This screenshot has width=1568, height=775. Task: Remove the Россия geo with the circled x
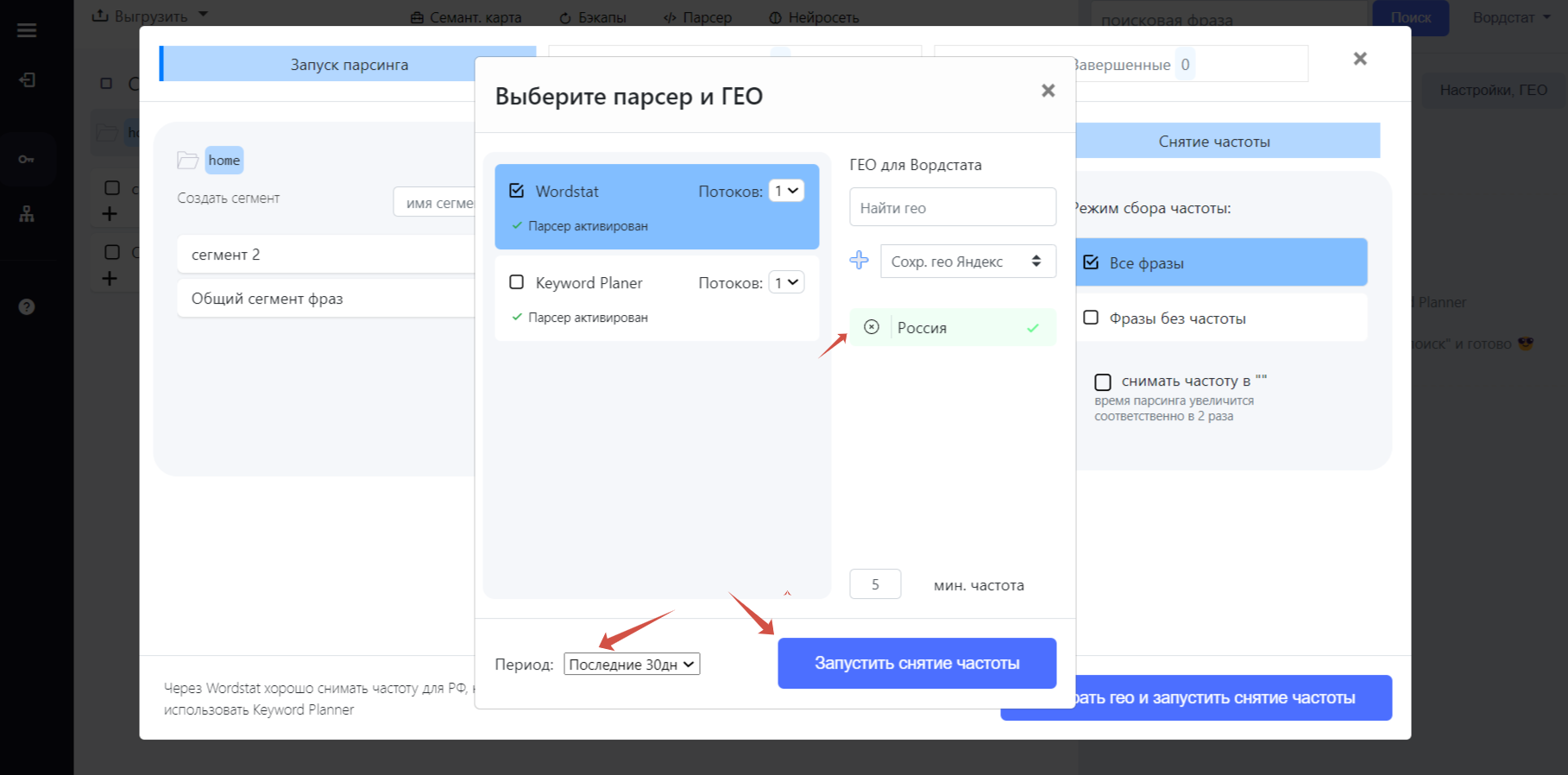point(872,327)
